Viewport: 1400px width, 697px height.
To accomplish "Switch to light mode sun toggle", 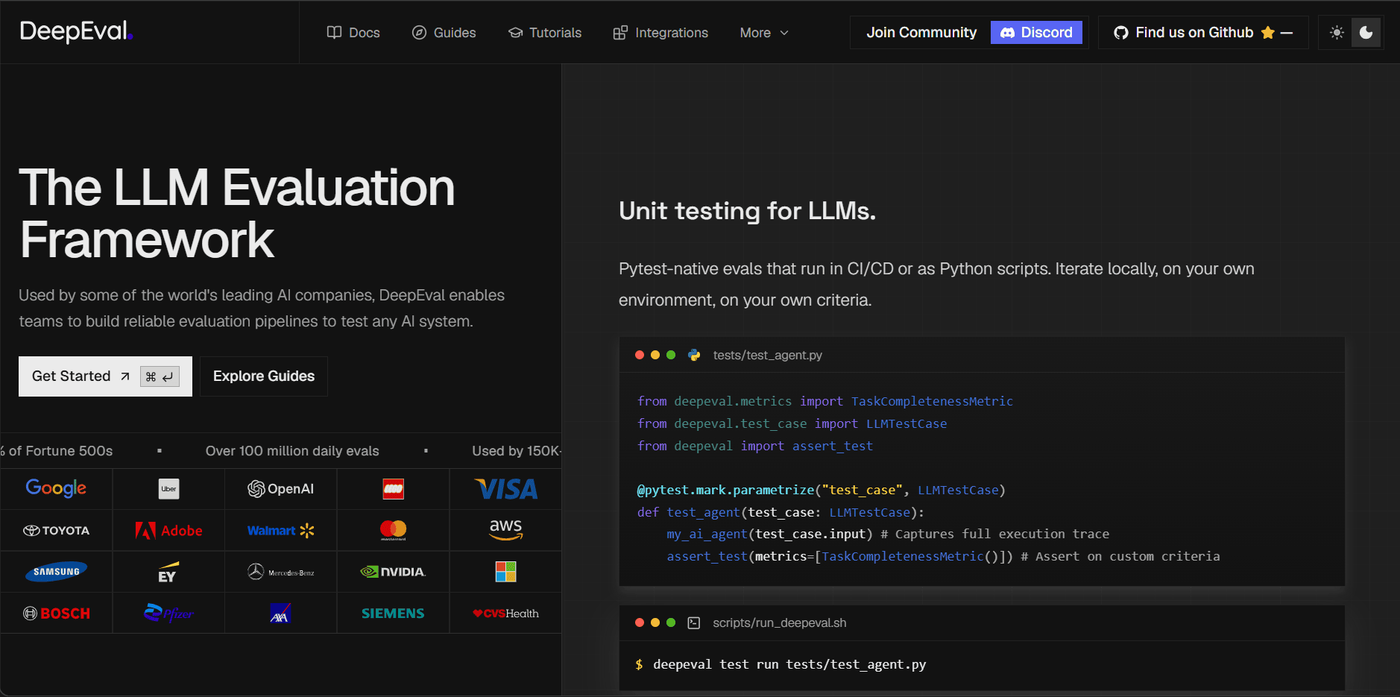I will pos(1337,33).
